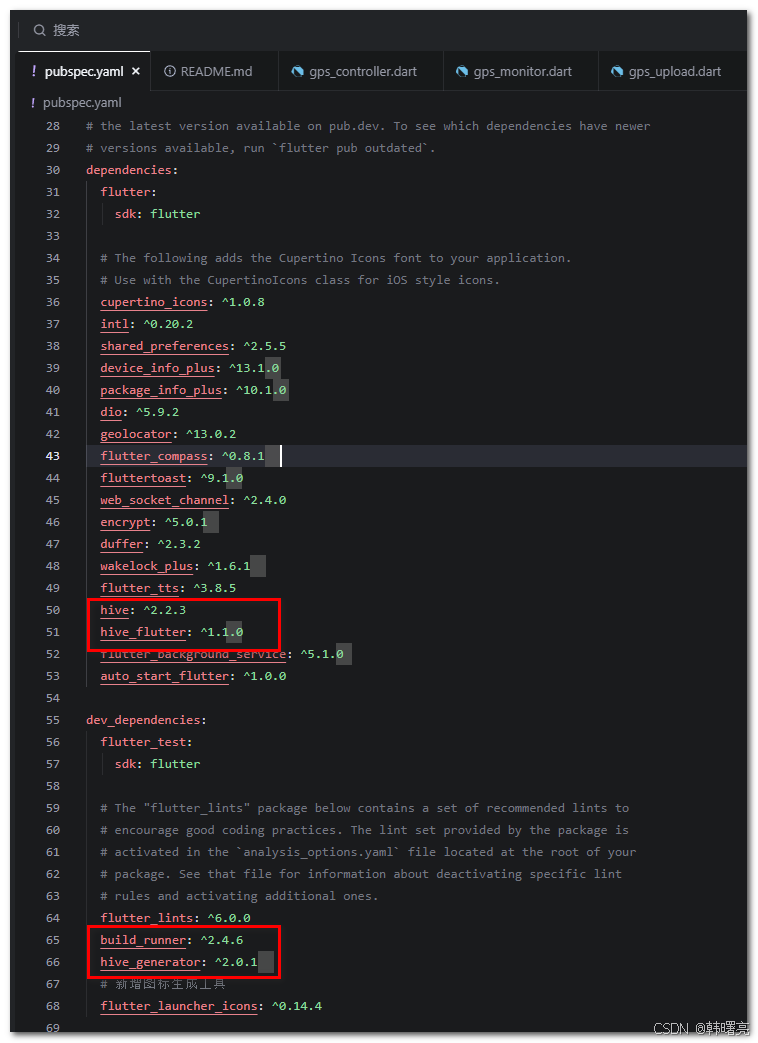Click the sdk: flutter line under flutter_test
Screen dimensions: 758x1043
158,764
